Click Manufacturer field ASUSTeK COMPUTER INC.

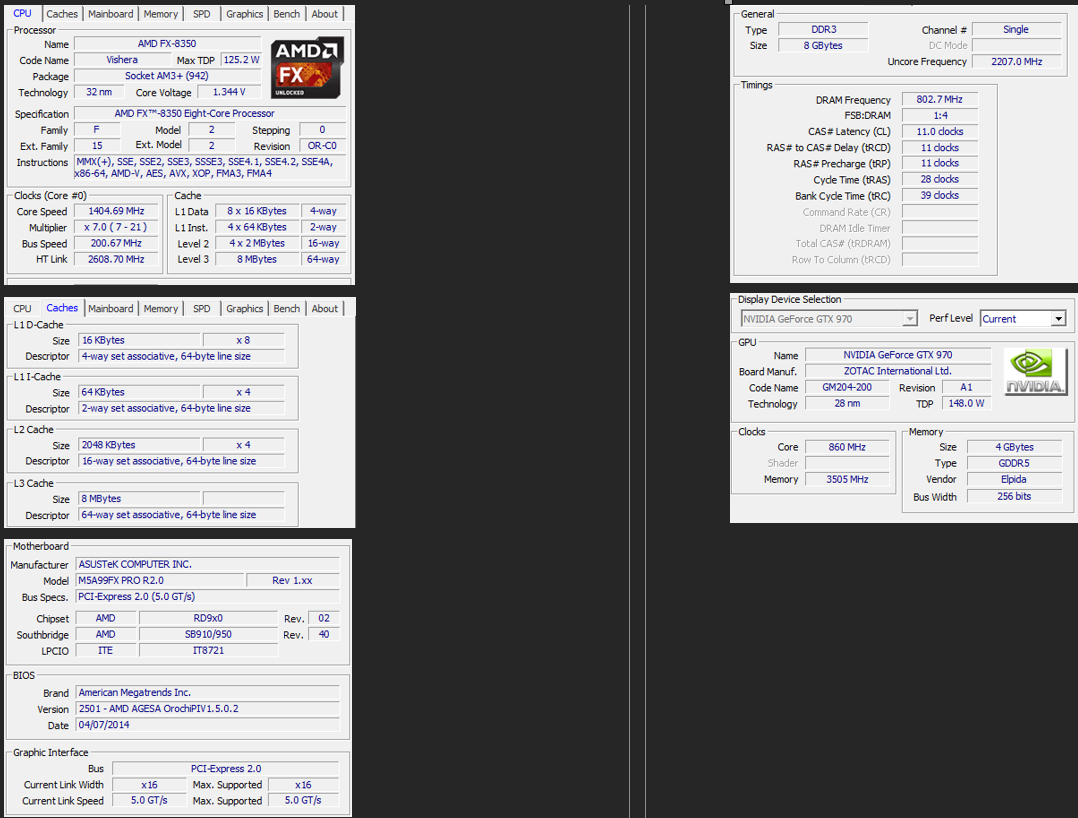208,564
